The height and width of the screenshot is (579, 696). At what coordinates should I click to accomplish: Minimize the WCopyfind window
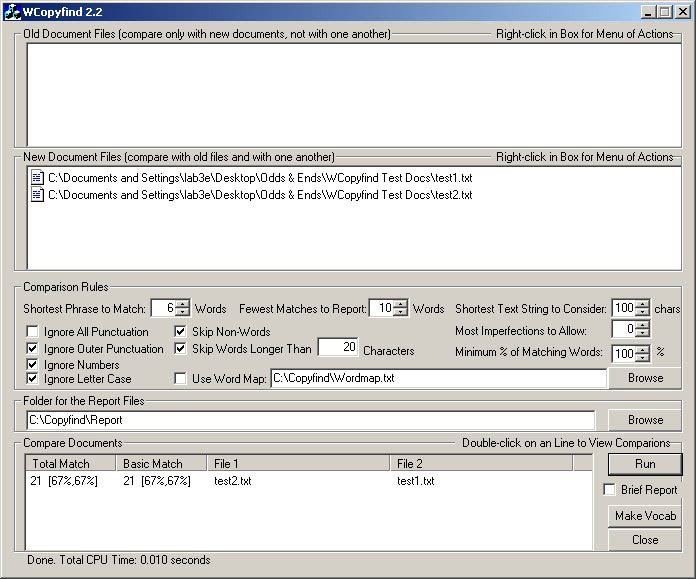pos(649,12)
